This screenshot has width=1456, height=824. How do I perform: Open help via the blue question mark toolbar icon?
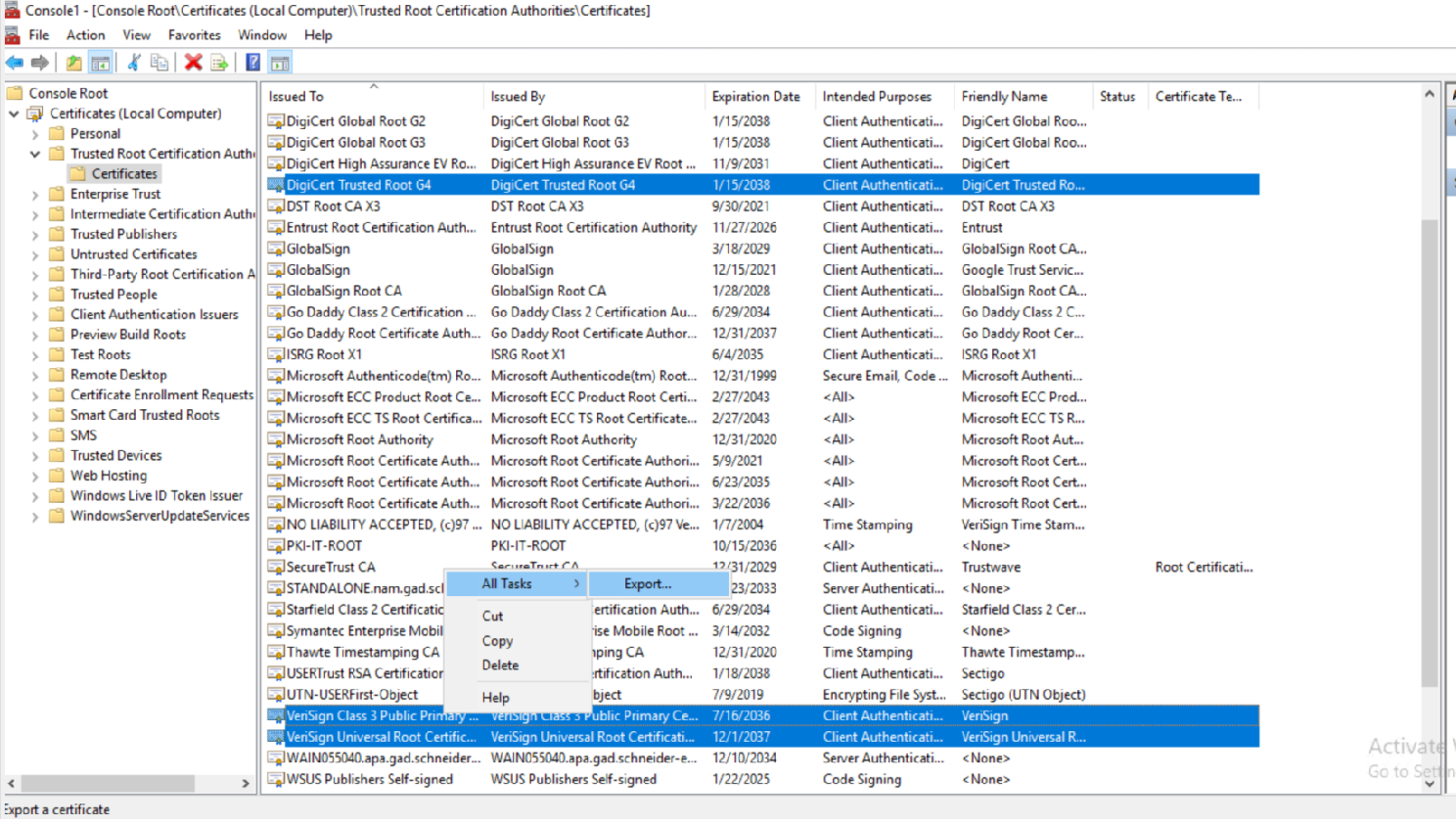pos(253,63)
